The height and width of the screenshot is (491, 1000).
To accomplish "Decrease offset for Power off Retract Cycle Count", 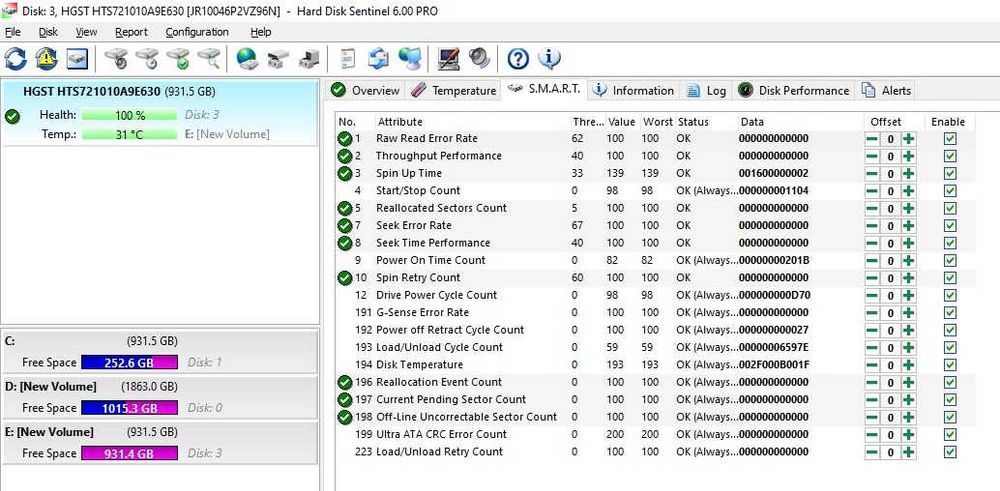I will click(872, 330).
